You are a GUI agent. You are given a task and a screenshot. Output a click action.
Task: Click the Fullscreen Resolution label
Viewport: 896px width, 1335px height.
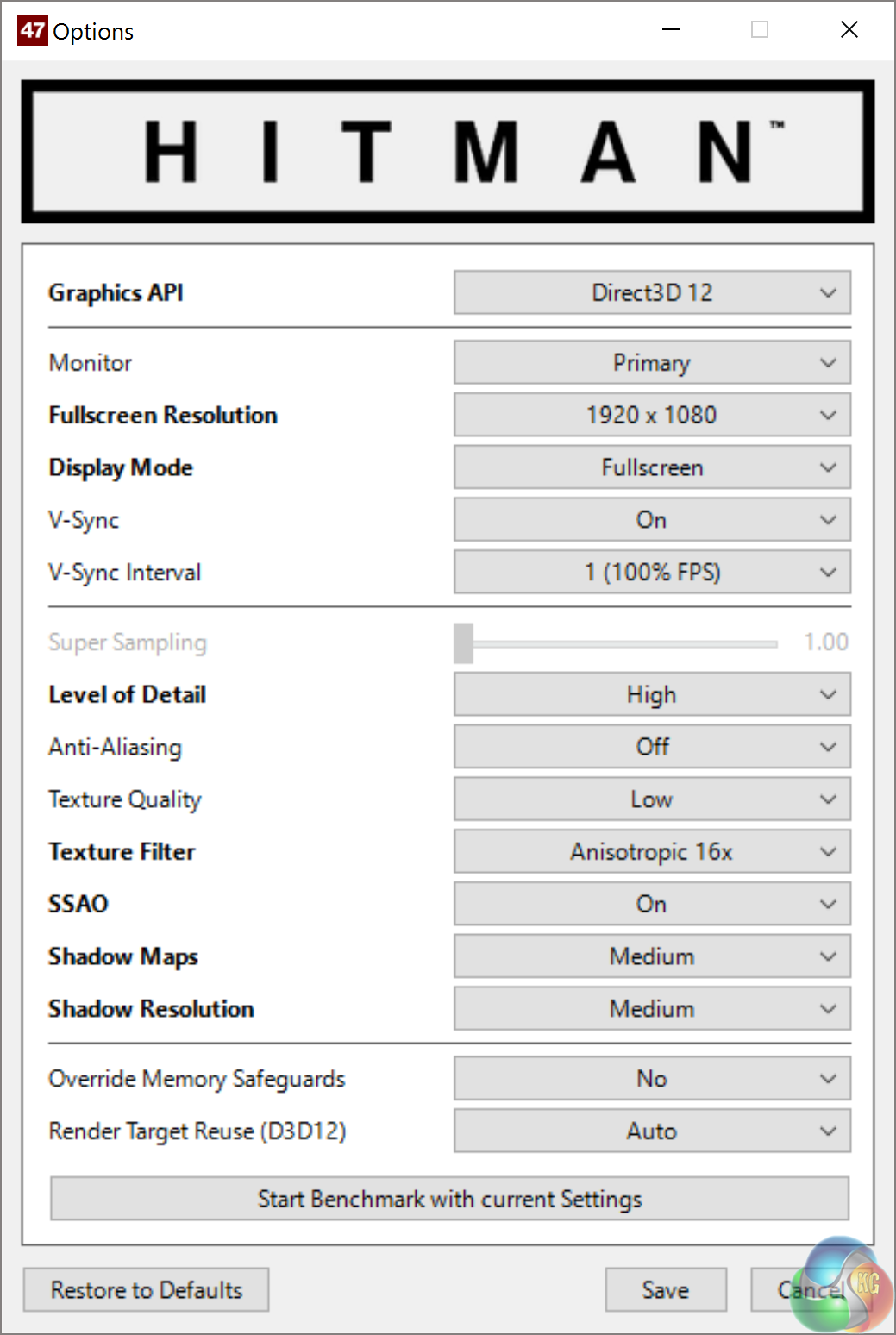(163, 416)
